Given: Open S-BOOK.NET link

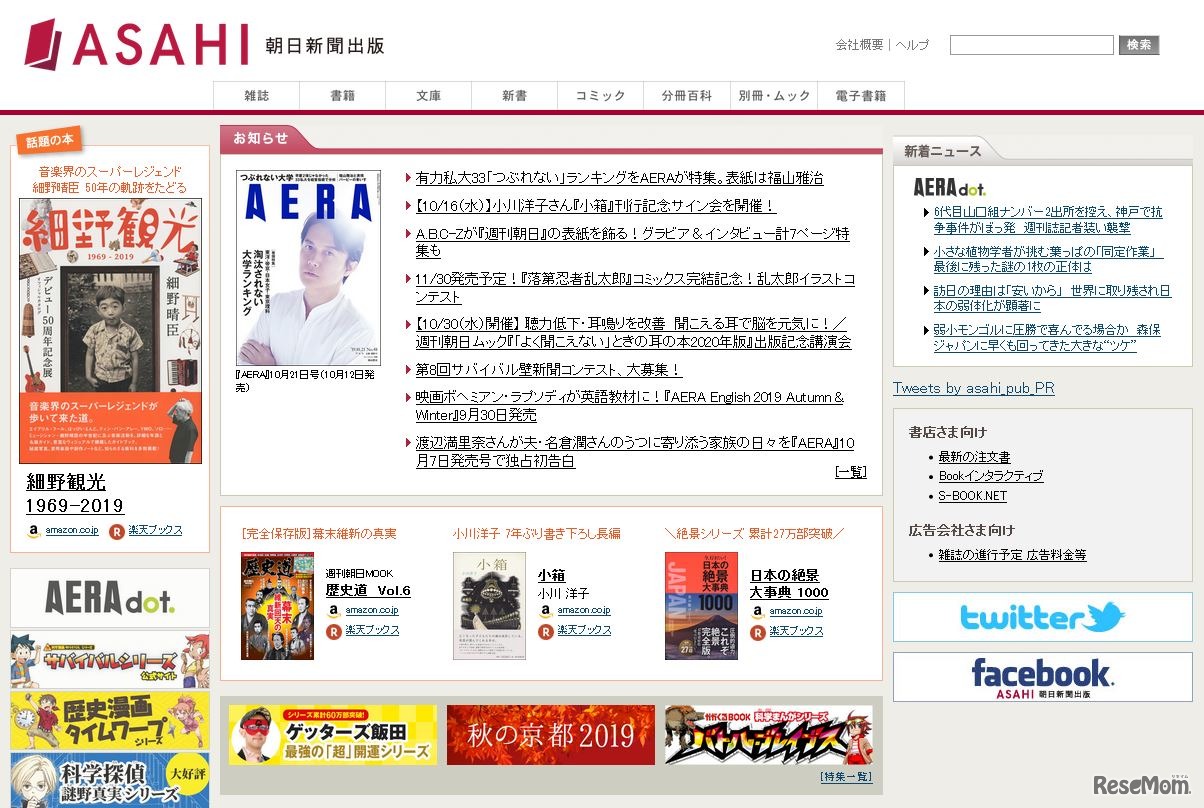Looking at the screenshot, I should pos(972,496).
